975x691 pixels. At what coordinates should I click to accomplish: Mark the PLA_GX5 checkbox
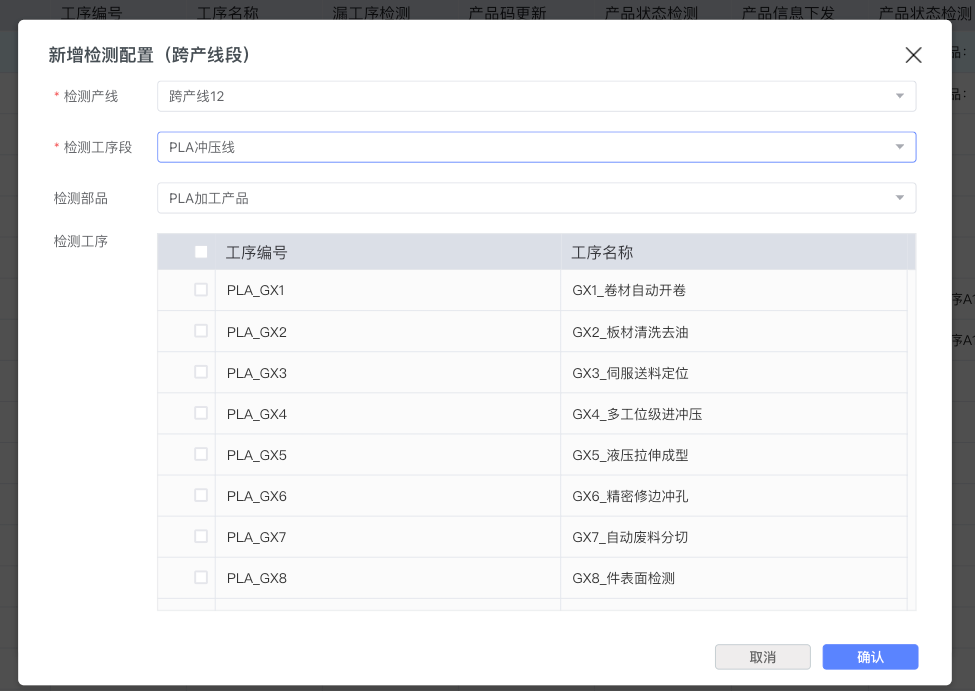(x=201, y=454)
